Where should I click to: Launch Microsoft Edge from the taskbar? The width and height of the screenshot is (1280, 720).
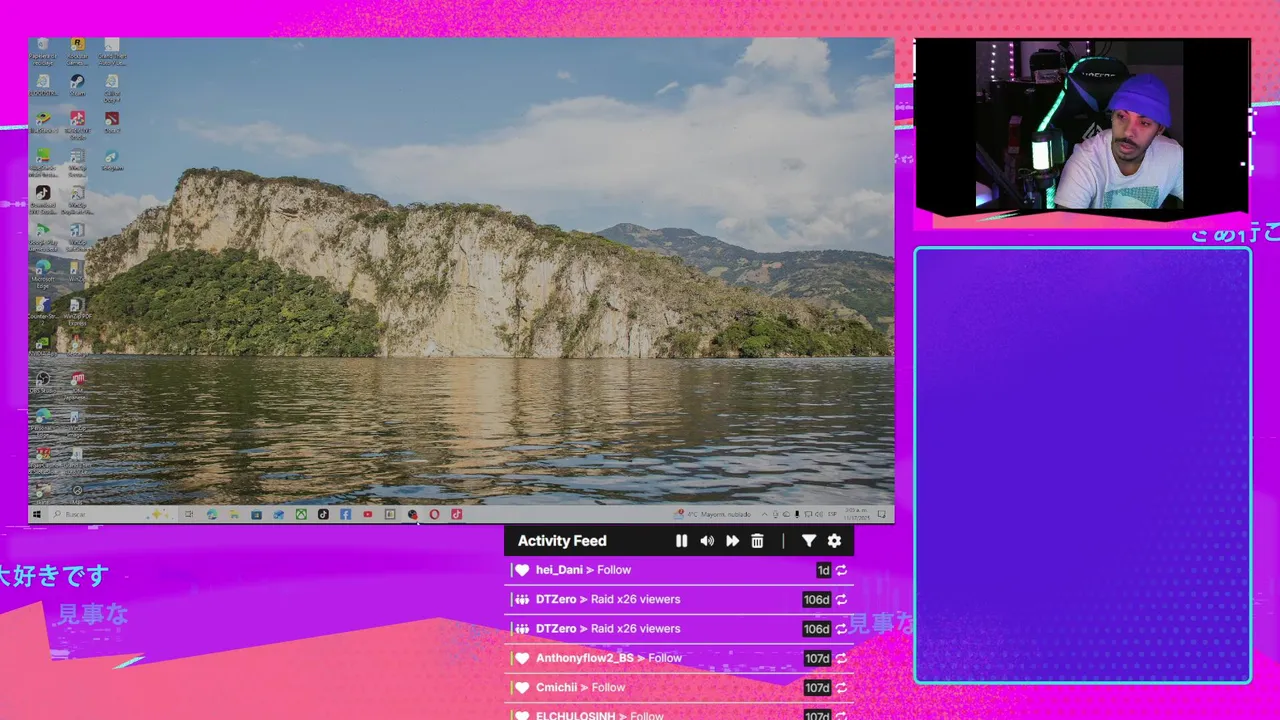tap(212, 514)
